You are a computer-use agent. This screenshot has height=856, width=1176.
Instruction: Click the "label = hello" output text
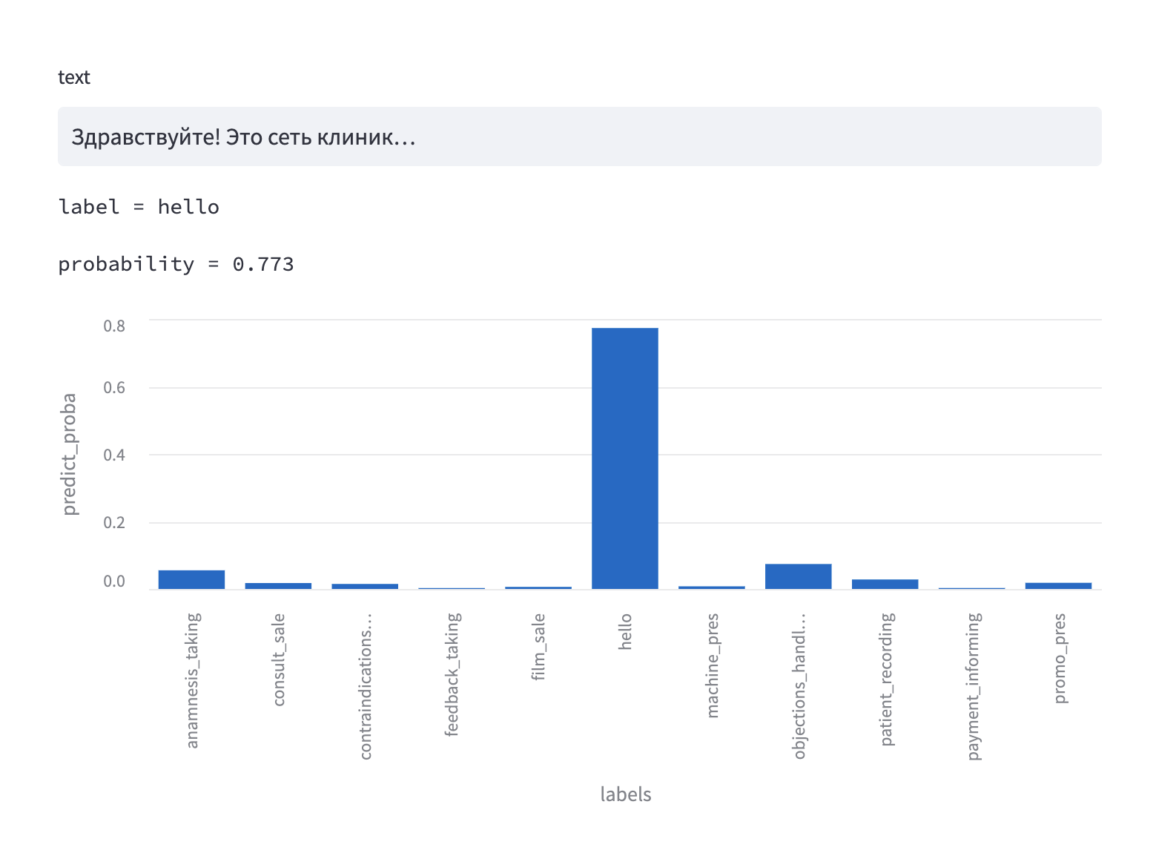tap(139, 207)
